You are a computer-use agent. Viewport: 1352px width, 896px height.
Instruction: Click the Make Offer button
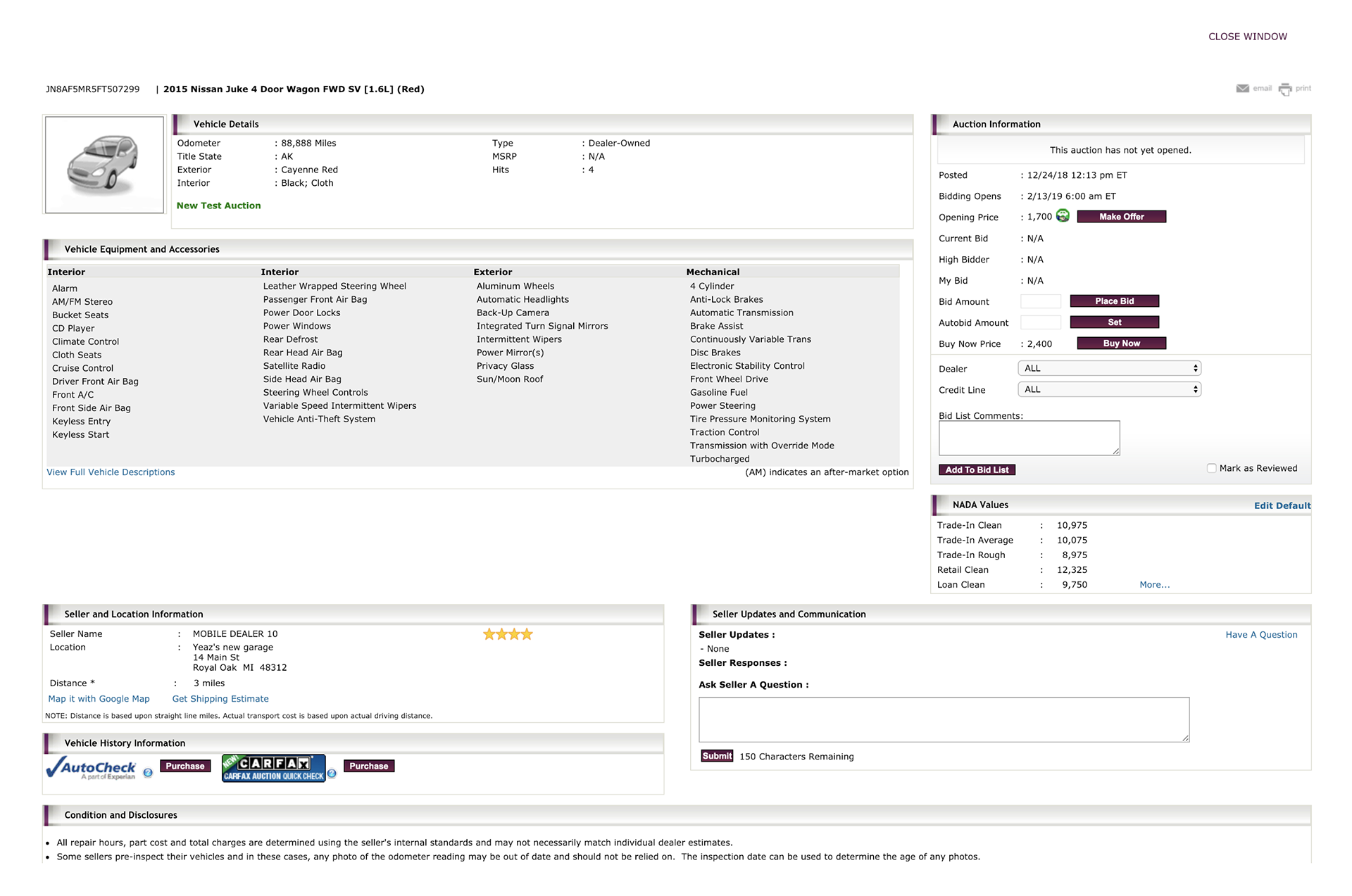(x=1122, y=217)
